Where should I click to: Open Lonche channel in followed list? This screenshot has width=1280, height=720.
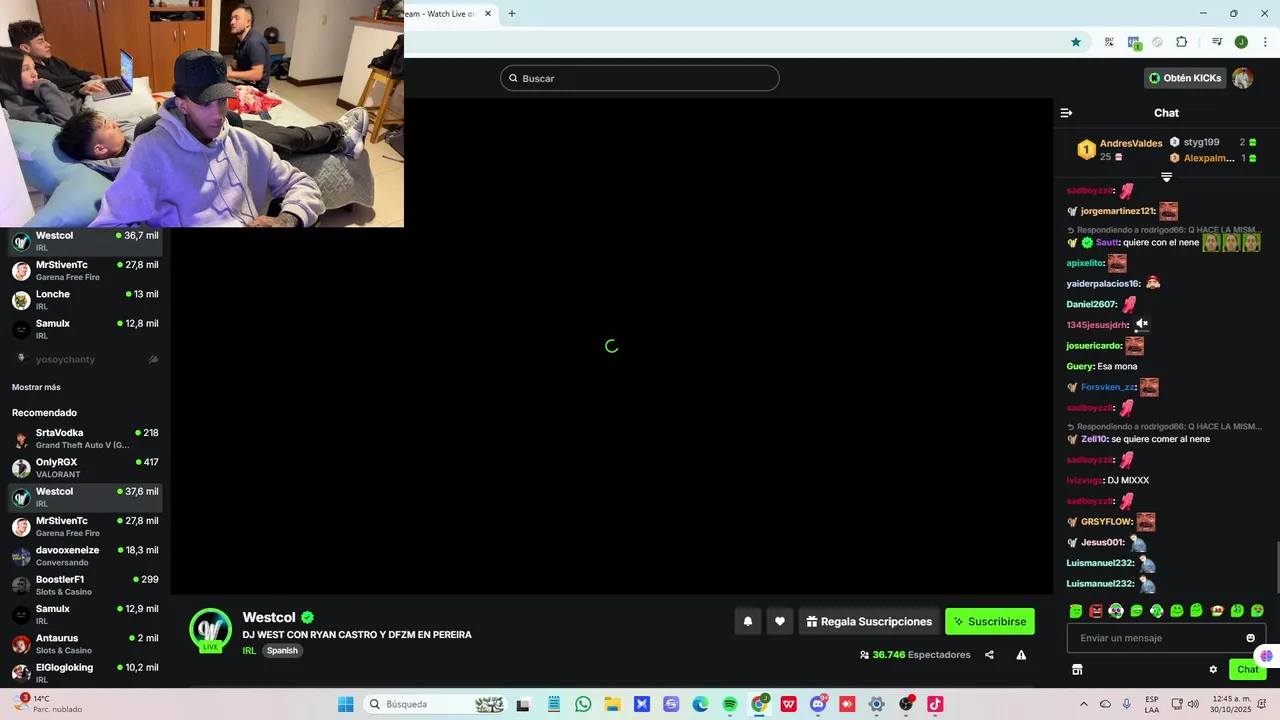point(85,300)
